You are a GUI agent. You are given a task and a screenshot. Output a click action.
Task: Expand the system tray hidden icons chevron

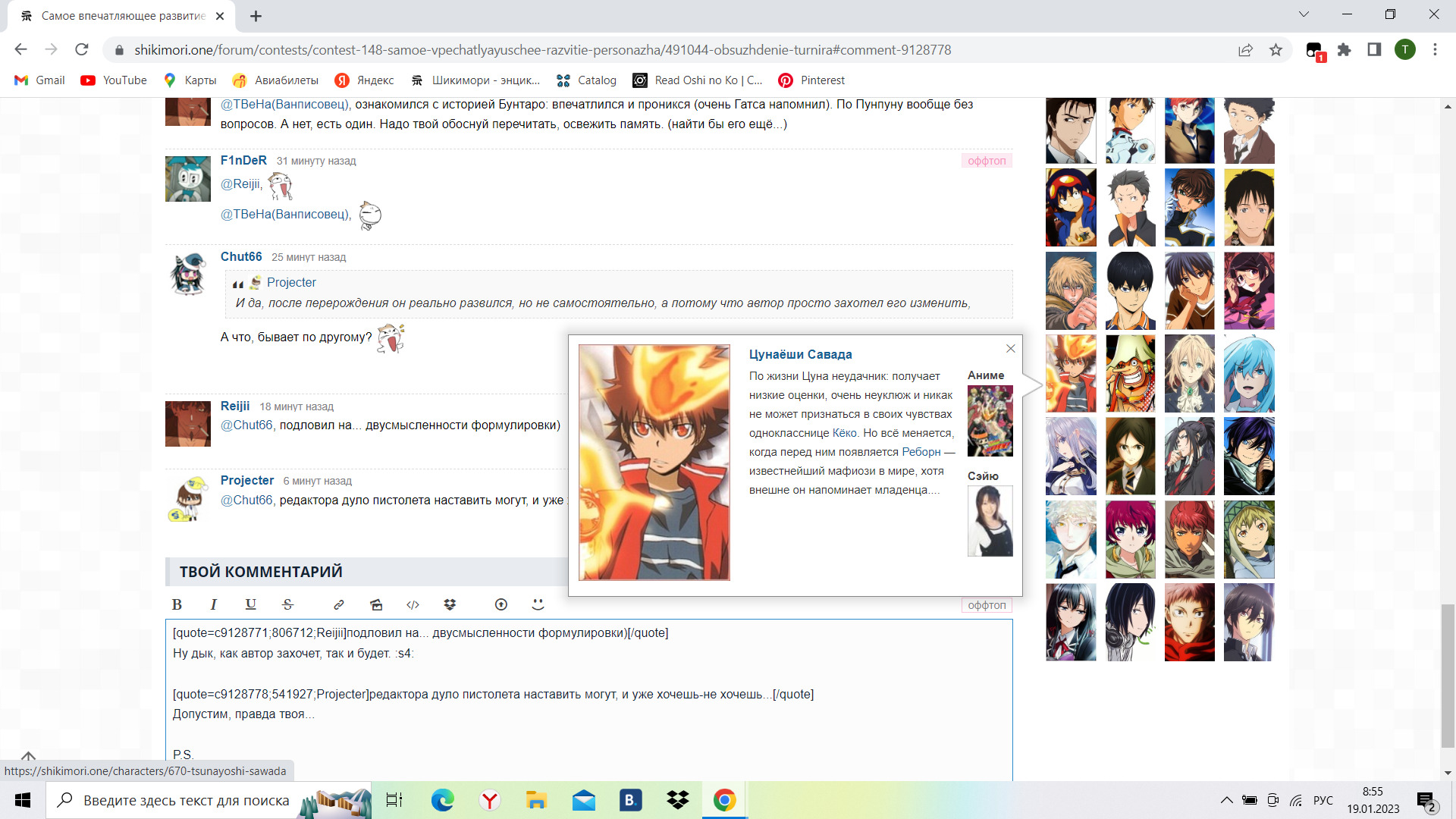(x=1226, y=800)
